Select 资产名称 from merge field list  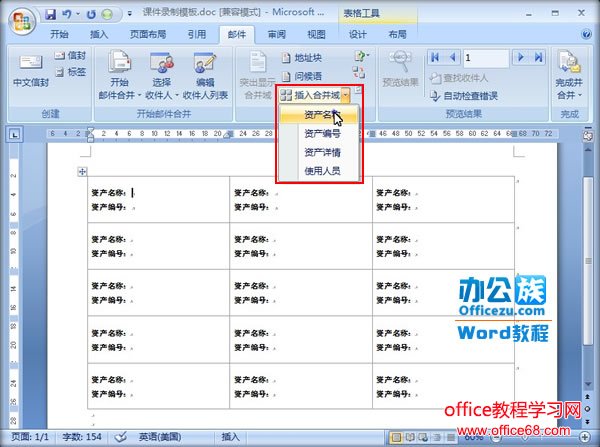(320, 115)
